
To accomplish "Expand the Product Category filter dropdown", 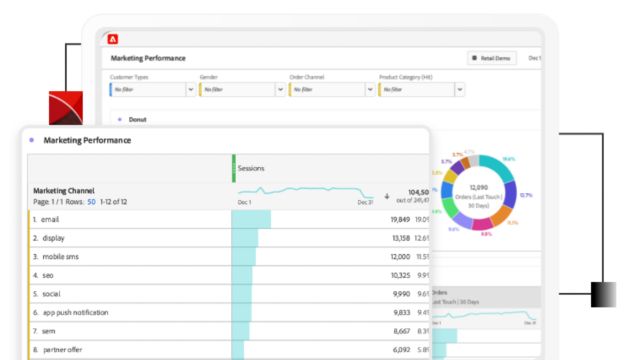I will click(x=460, y=89).
